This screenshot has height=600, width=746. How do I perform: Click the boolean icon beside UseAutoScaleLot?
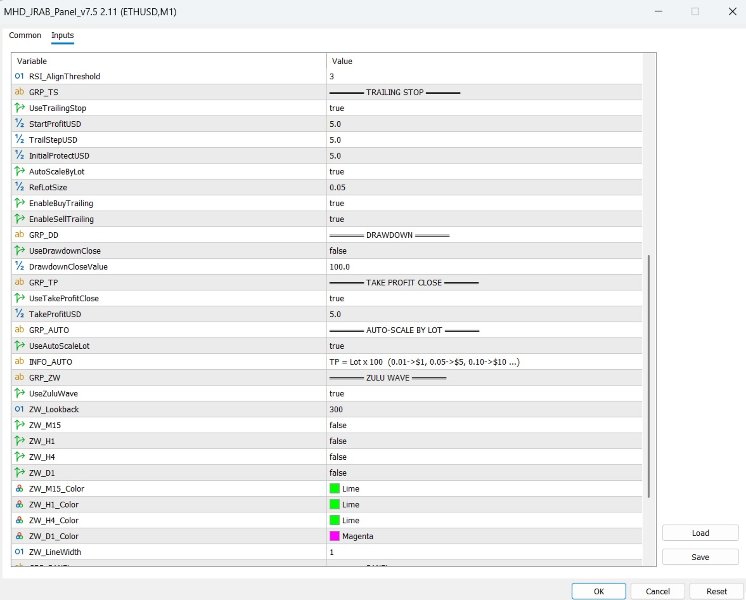point(19,346)
